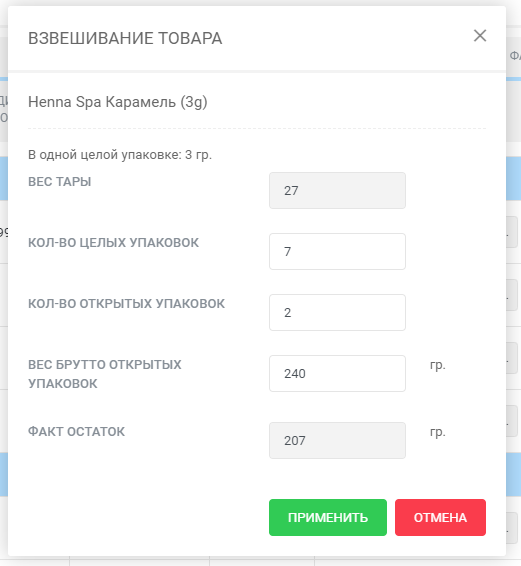Click the gross weight field containing 240
Screen dimensions: 521x566
click(x=337, y=373)
